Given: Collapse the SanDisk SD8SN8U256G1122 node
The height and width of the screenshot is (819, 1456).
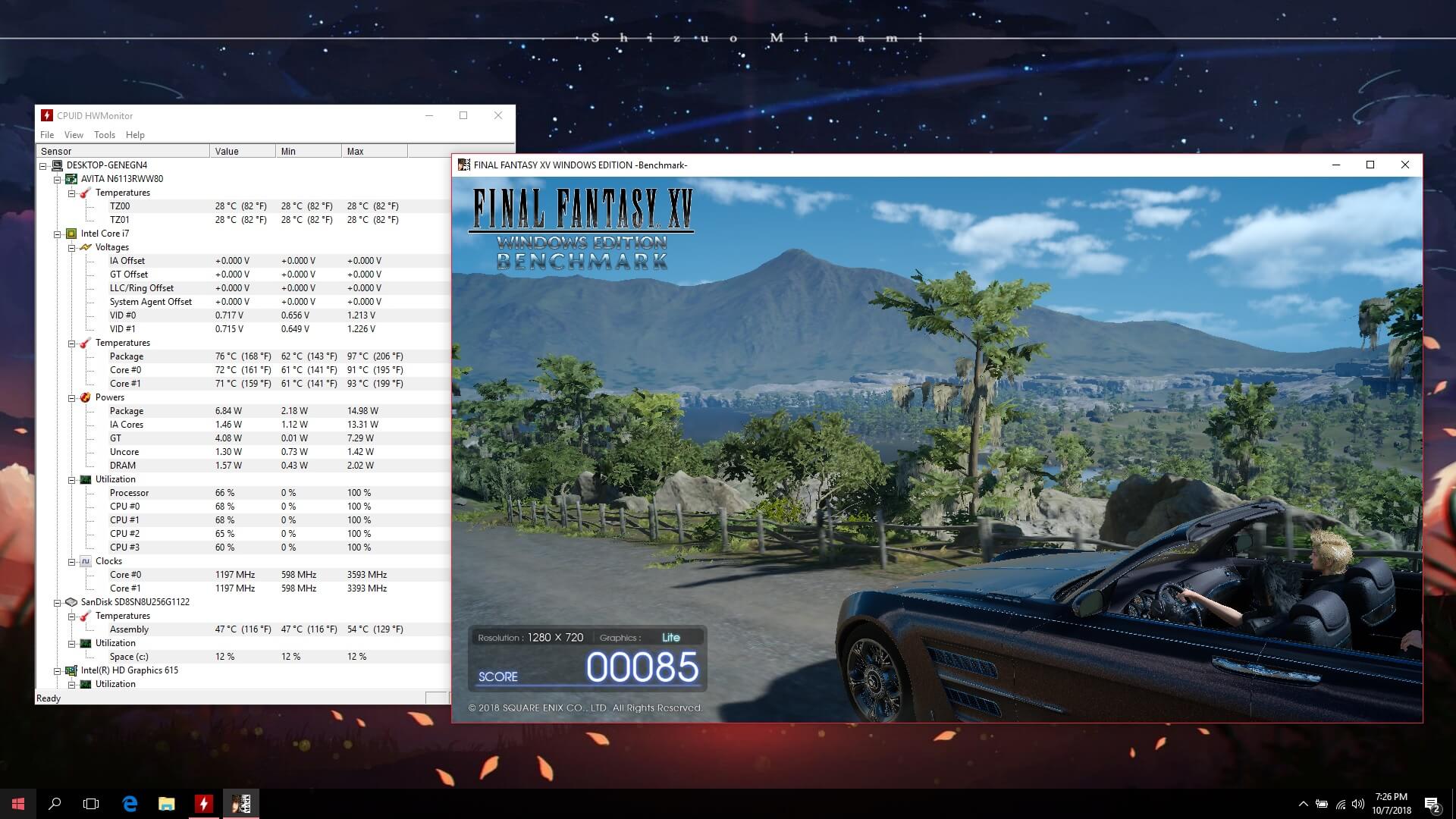Looking at the screenshot, I should click(57, 602).
